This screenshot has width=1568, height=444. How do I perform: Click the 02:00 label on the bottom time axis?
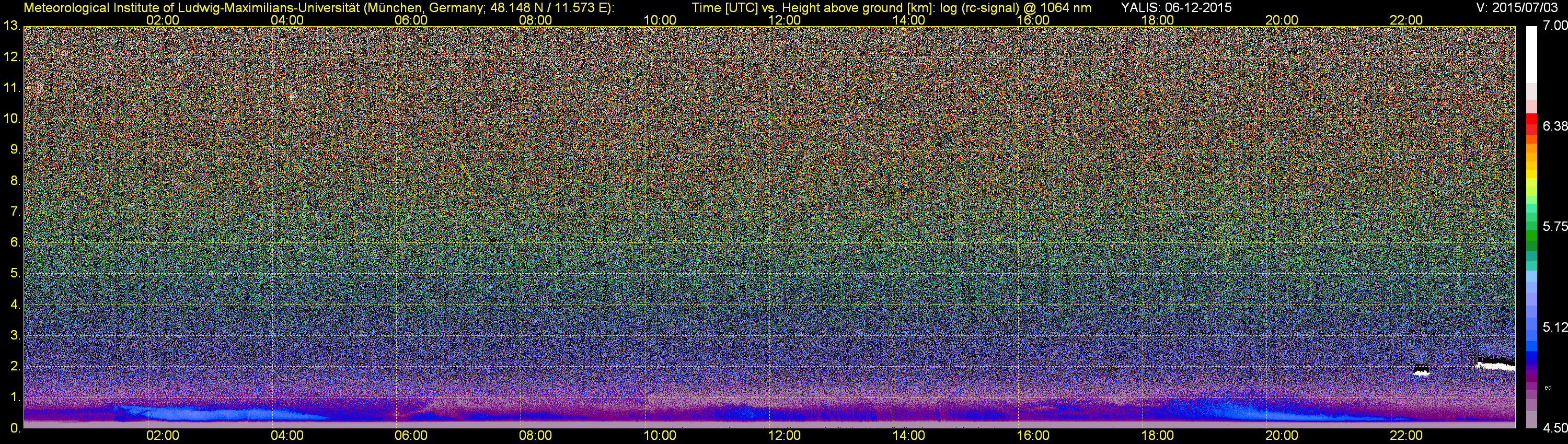coord(163,436)
